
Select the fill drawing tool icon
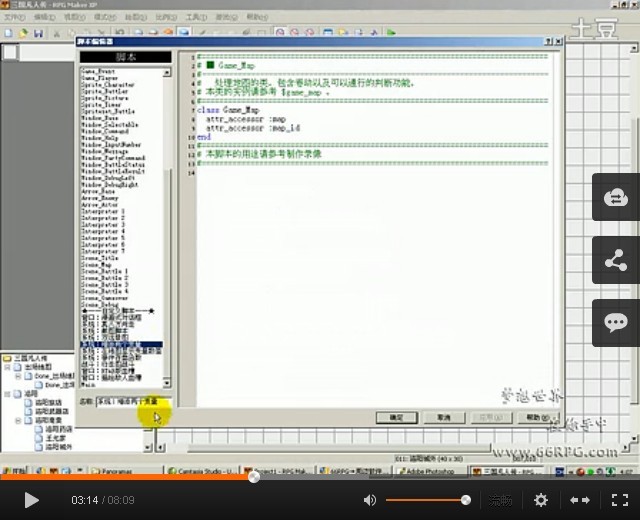click(246, 33)
